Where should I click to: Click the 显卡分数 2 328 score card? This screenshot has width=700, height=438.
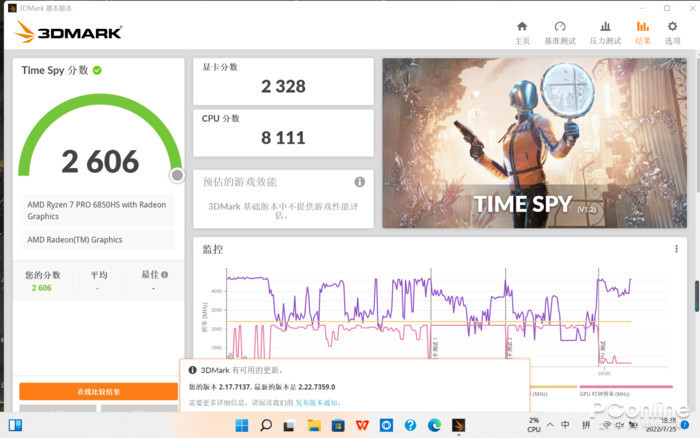283,81
